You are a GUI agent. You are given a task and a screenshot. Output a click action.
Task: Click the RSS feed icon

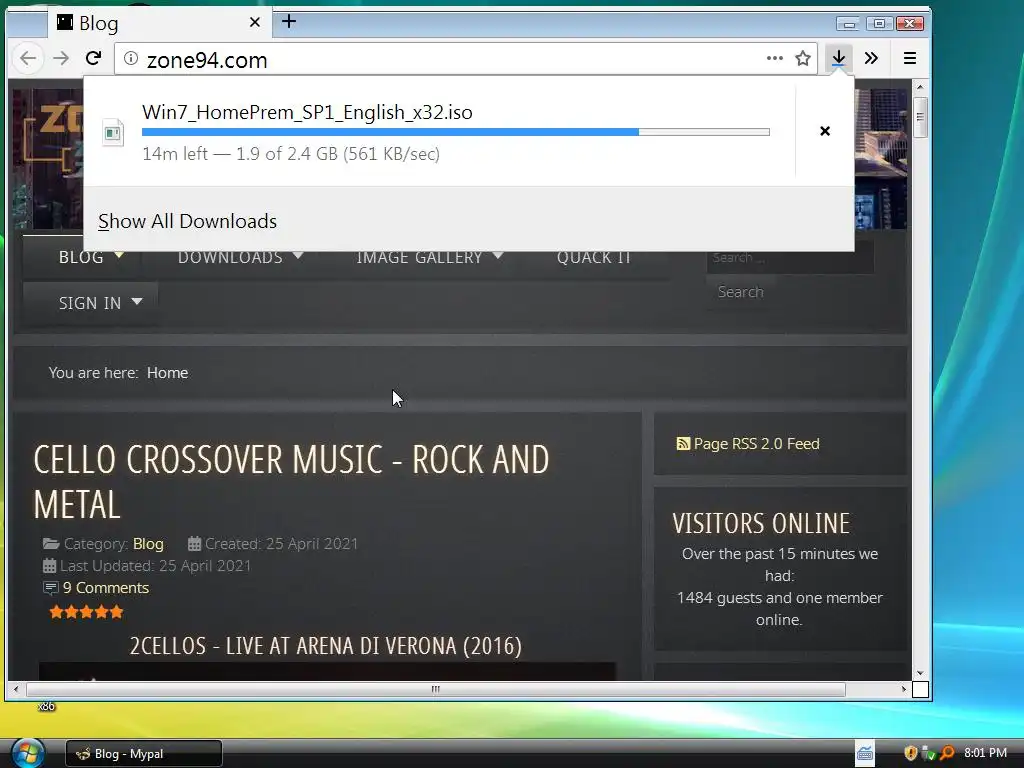pos(682,444)
